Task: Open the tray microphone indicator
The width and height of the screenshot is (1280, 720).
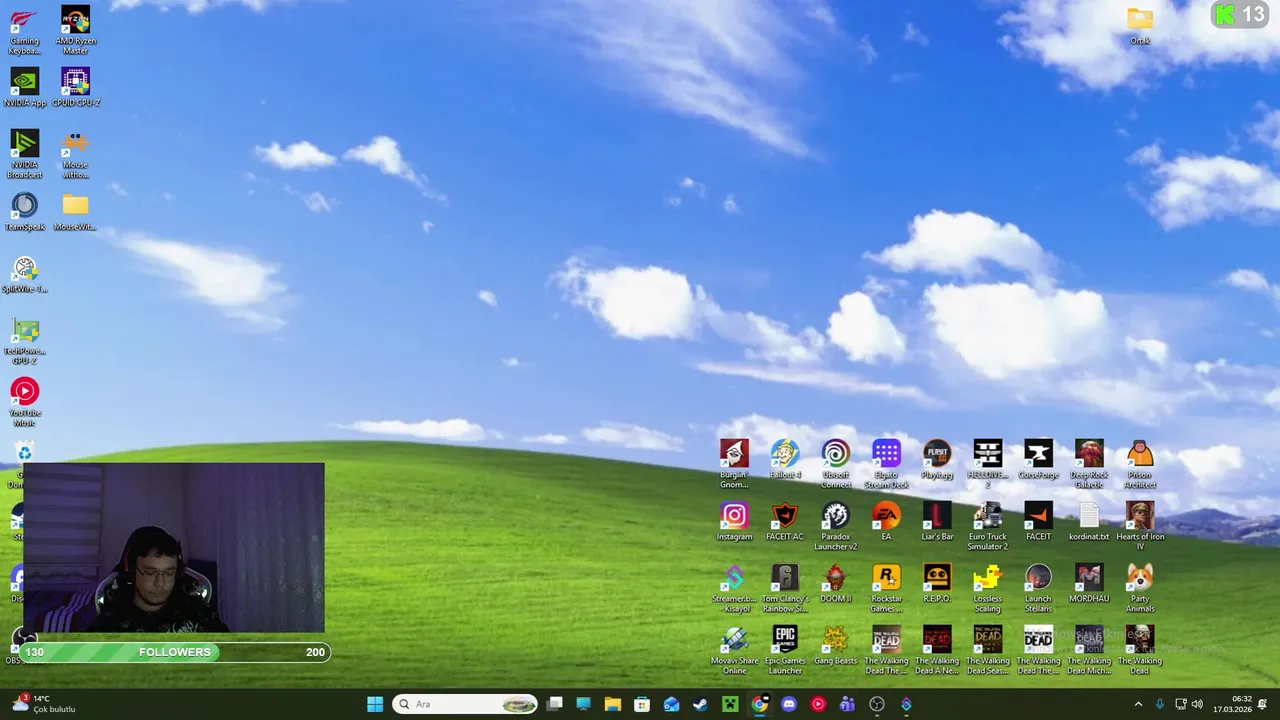Action: [1159, 704]
